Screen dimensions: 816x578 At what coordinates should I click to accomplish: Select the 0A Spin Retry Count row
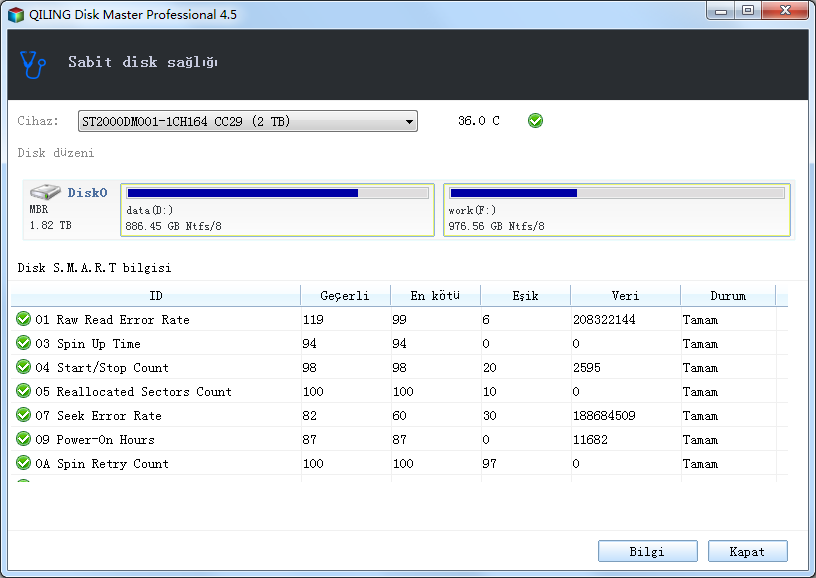point(399,463)
